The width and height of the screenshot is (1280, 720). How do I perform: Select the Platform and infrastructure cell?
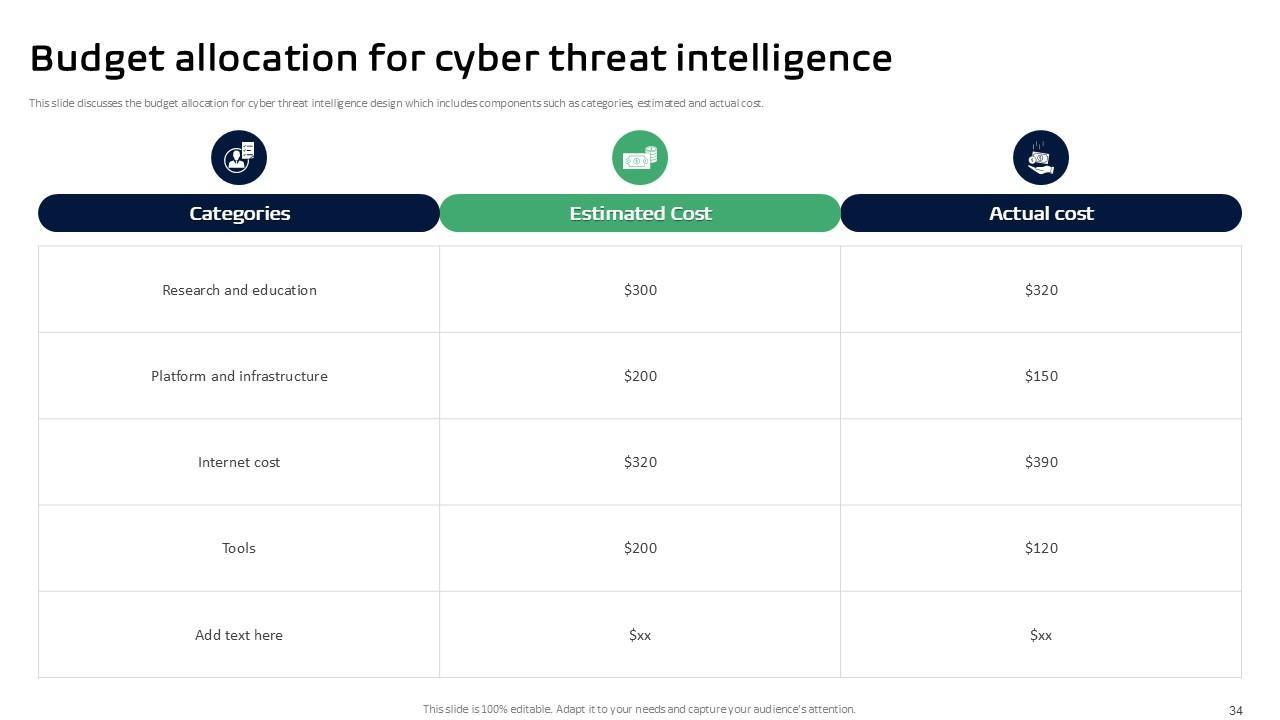click(x=239, y=376)
